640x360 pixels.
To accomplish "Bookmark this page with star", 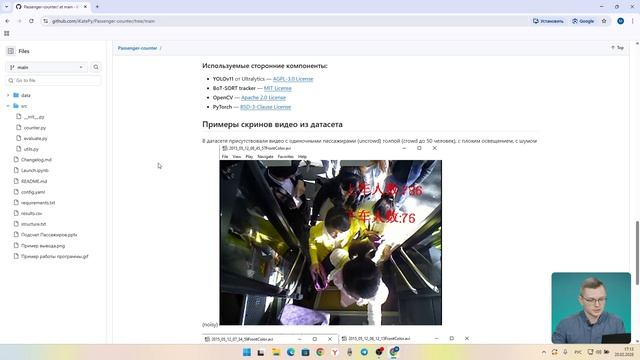I will coord(604,21).
